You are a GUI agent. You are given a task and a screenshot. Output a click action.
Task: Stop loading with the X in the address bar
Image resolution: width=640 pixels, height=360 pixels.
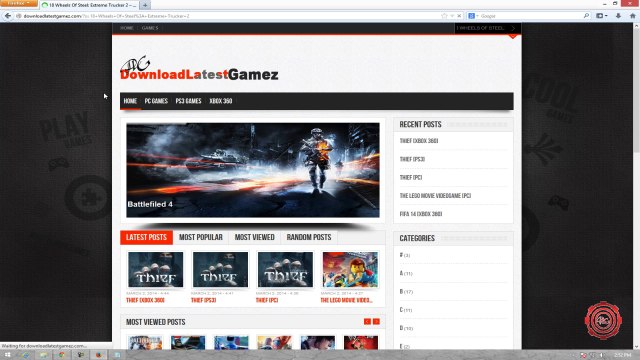(x=459, y=16)
